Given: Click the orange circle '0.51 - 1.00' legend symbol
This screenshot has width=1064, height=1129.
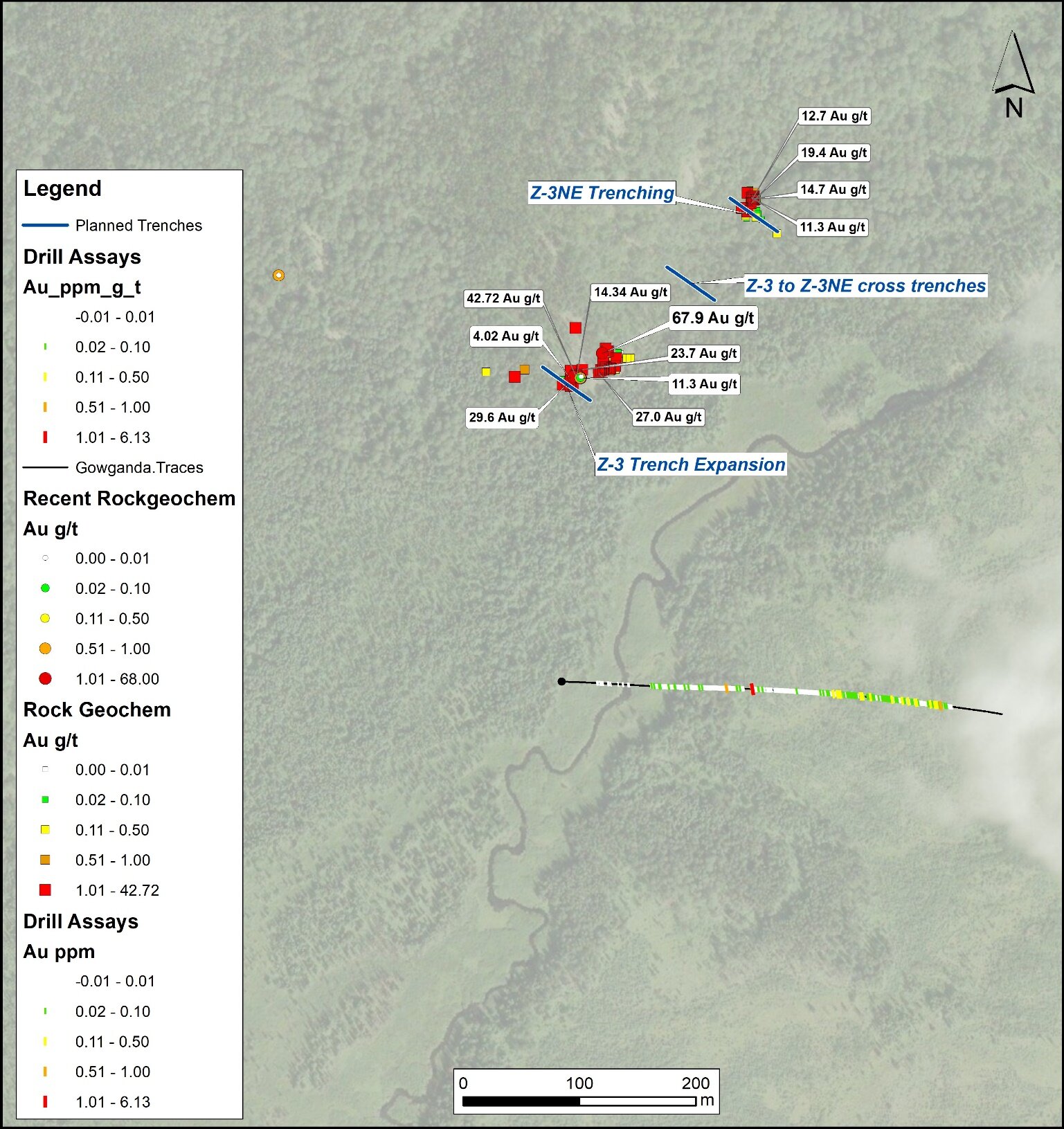Looking at the screenshot, I should coord(45,649).
